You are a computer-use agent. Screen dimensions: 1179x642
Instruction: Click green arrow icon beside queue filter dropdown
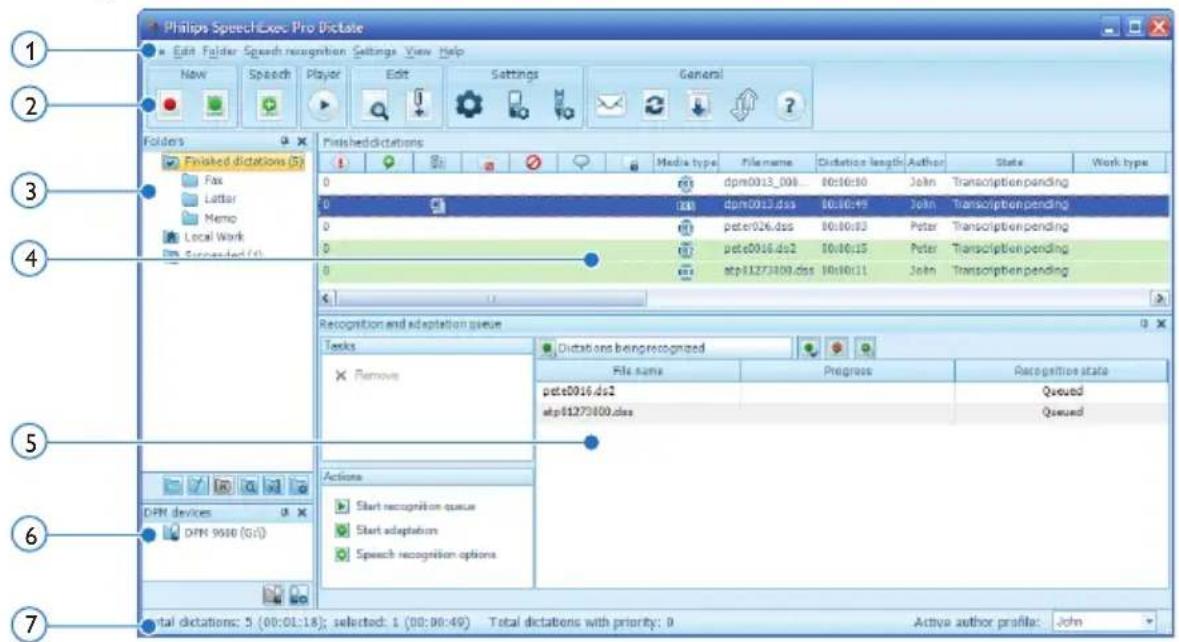[x=809, y=348]
